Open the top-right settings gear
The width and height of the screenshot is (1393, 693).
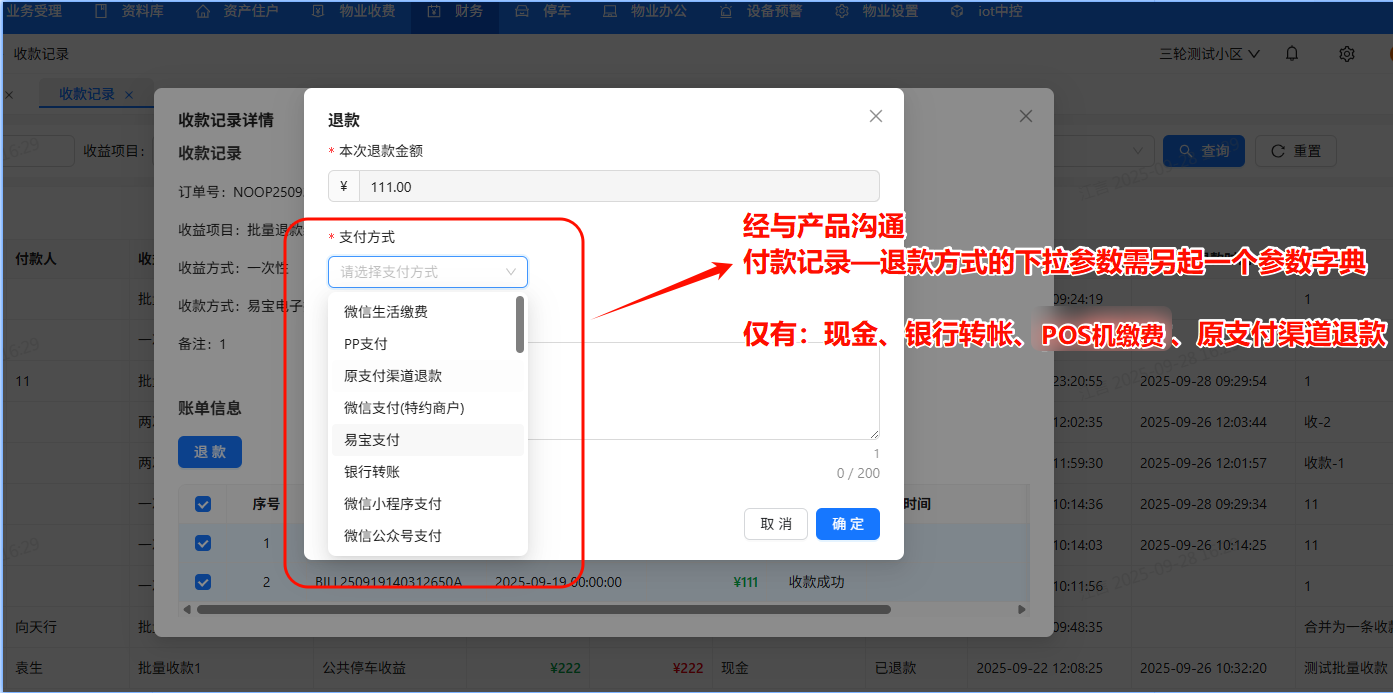click(1347, 53)
